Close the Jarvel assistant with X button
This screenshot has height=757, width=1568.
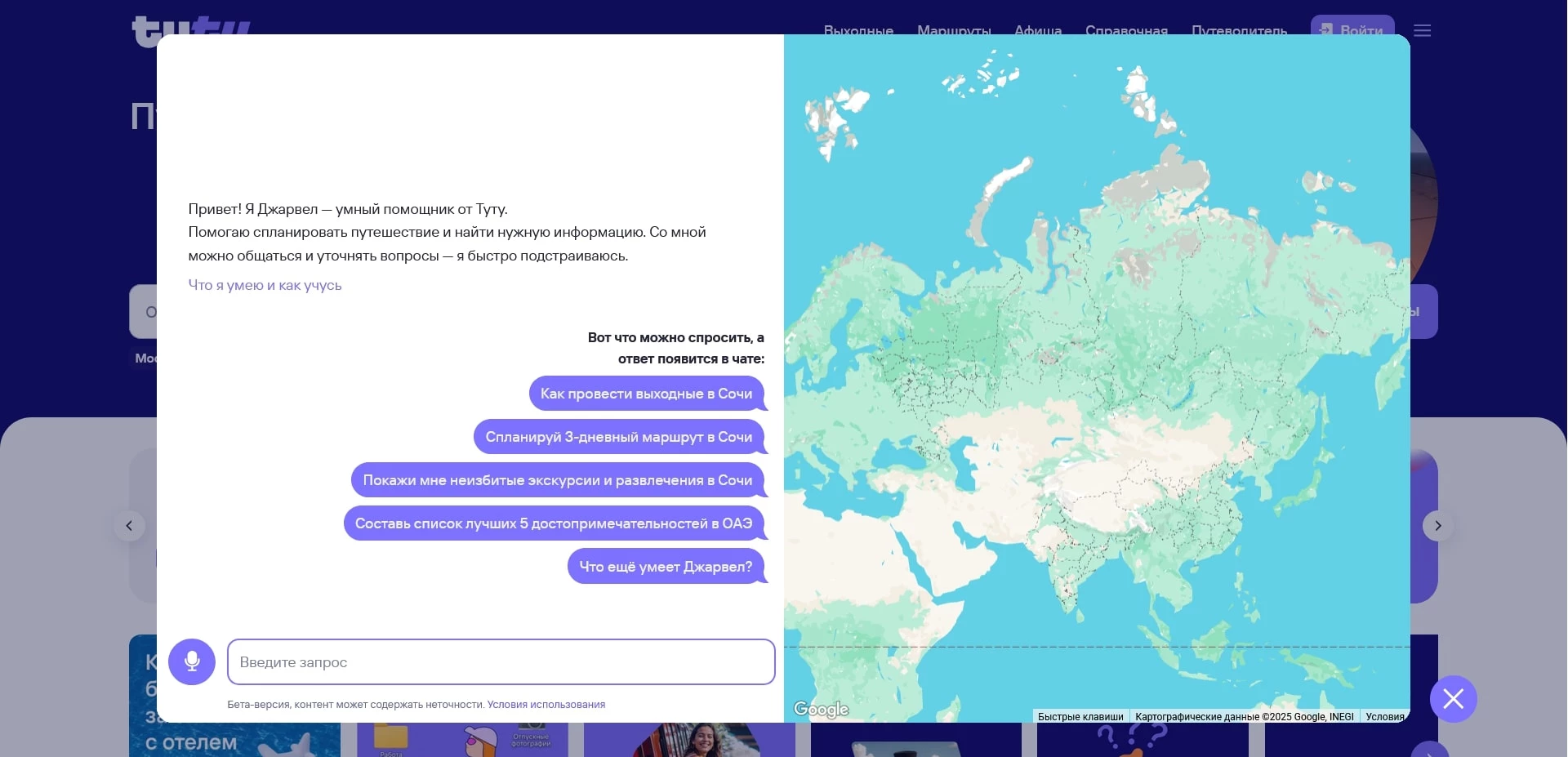click(1453, 699)
